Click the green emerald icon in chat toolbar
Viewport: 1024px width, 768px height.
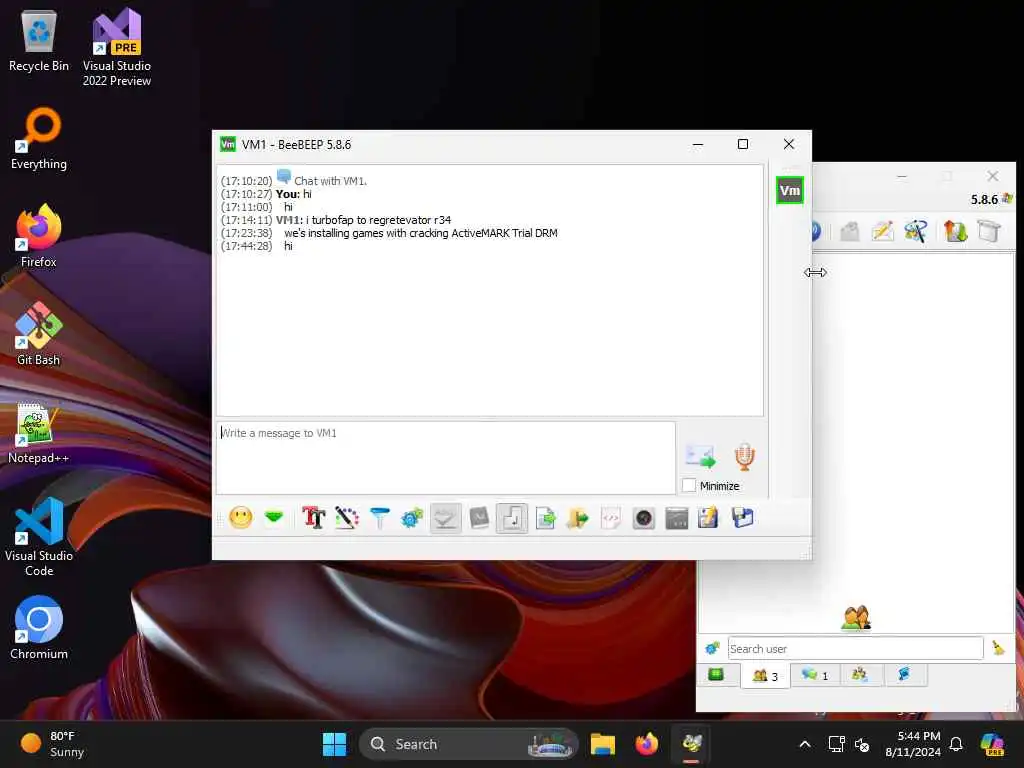(x=274, y=518)
